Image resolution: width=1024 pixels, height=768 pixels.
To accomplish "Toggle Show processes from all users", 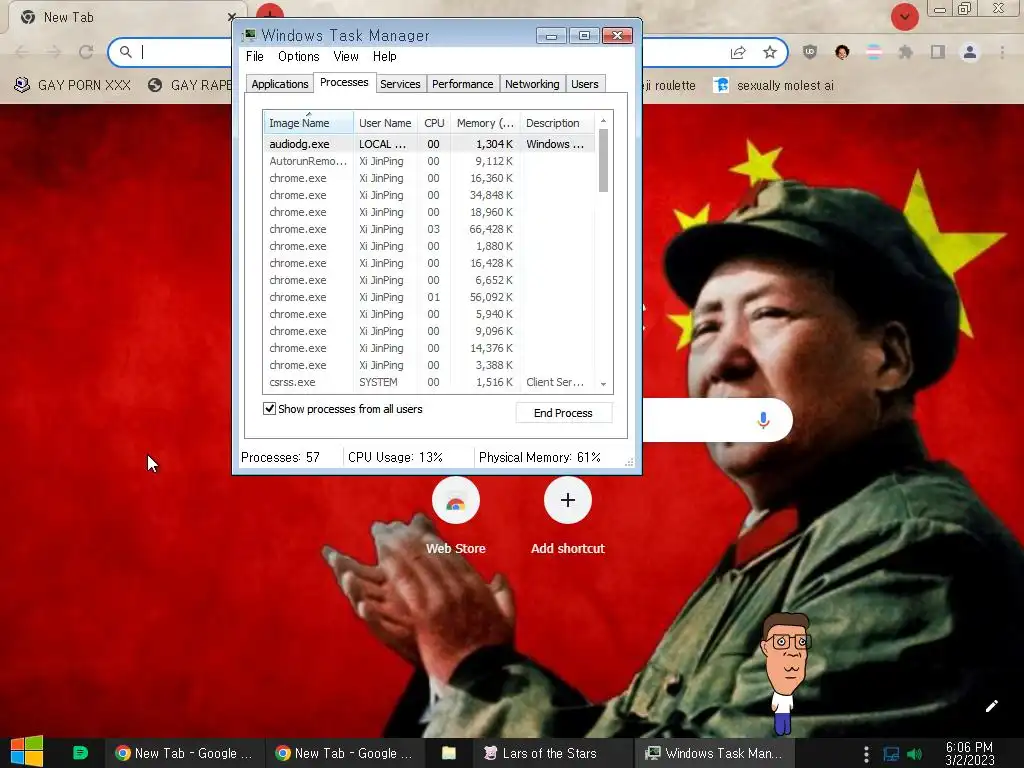I will pos(269,409).
